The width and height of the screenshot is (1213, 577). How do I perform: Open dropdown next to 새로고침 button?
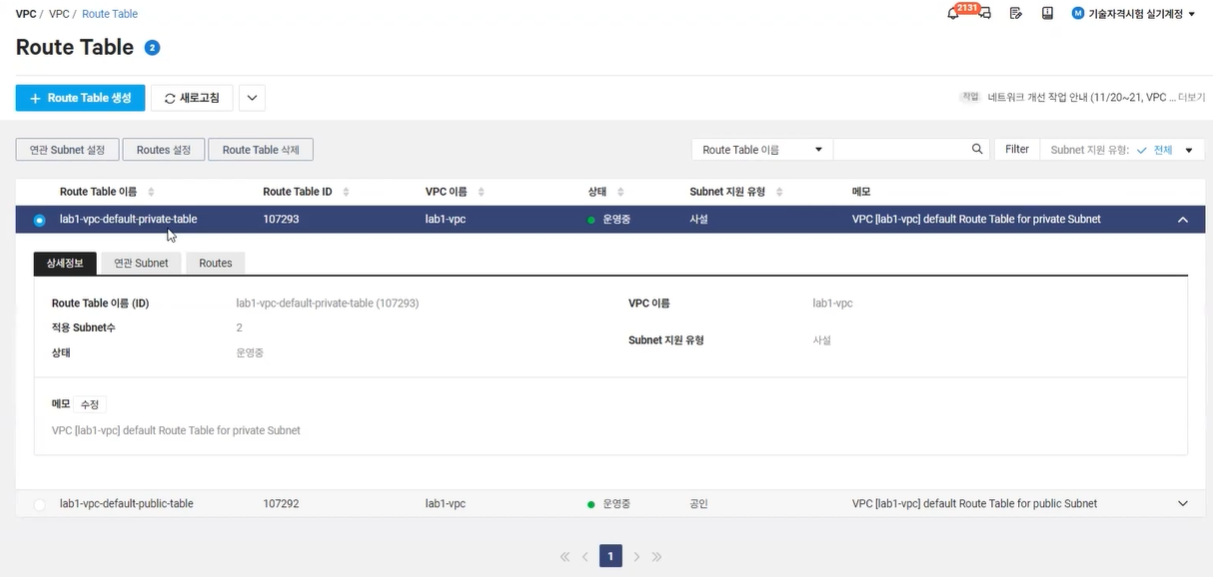coord(252,98)
